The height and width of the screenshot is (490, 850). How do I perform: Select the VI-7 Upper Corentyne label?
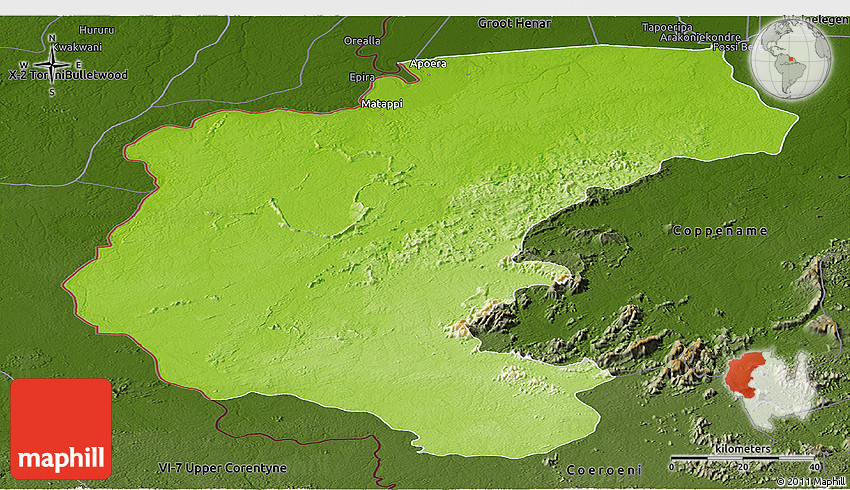click(x=222, y=468)
